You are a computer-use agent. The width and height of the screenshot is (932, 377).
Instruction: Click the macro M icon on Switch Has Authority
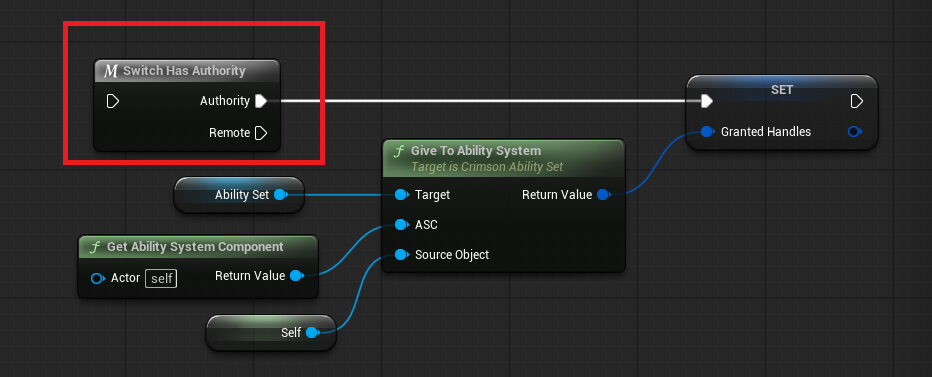click(x=111, y=71)
